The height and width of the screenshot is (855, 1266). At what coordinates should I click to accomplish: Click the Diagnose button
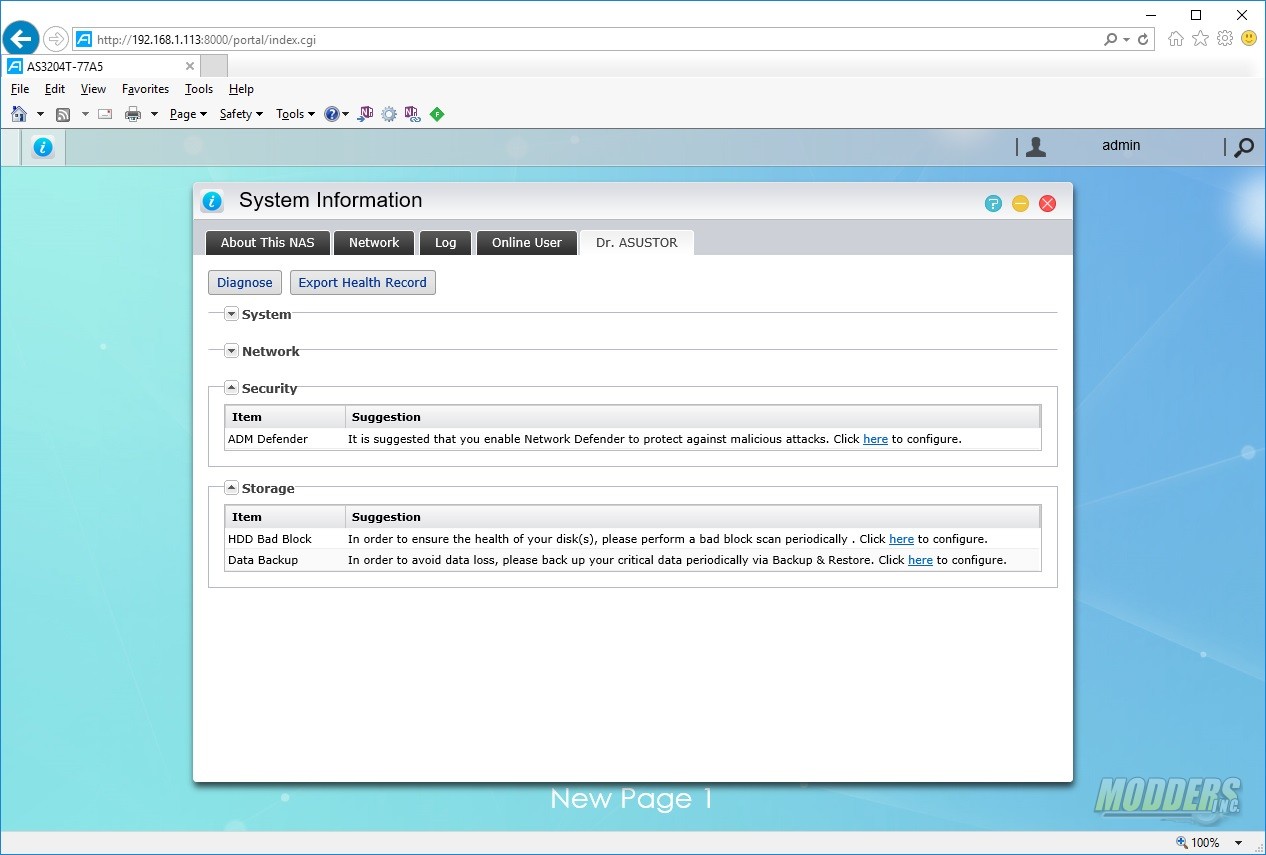(x=245, y=282)
